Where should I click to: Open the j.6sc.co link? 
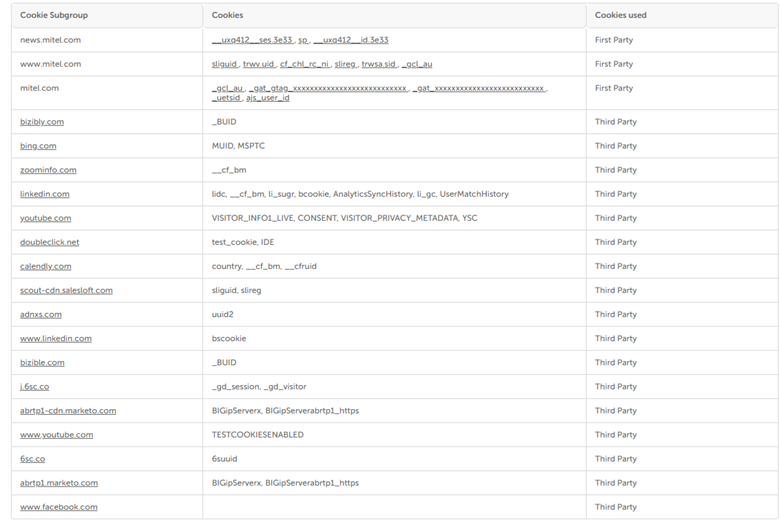[35, 386]
